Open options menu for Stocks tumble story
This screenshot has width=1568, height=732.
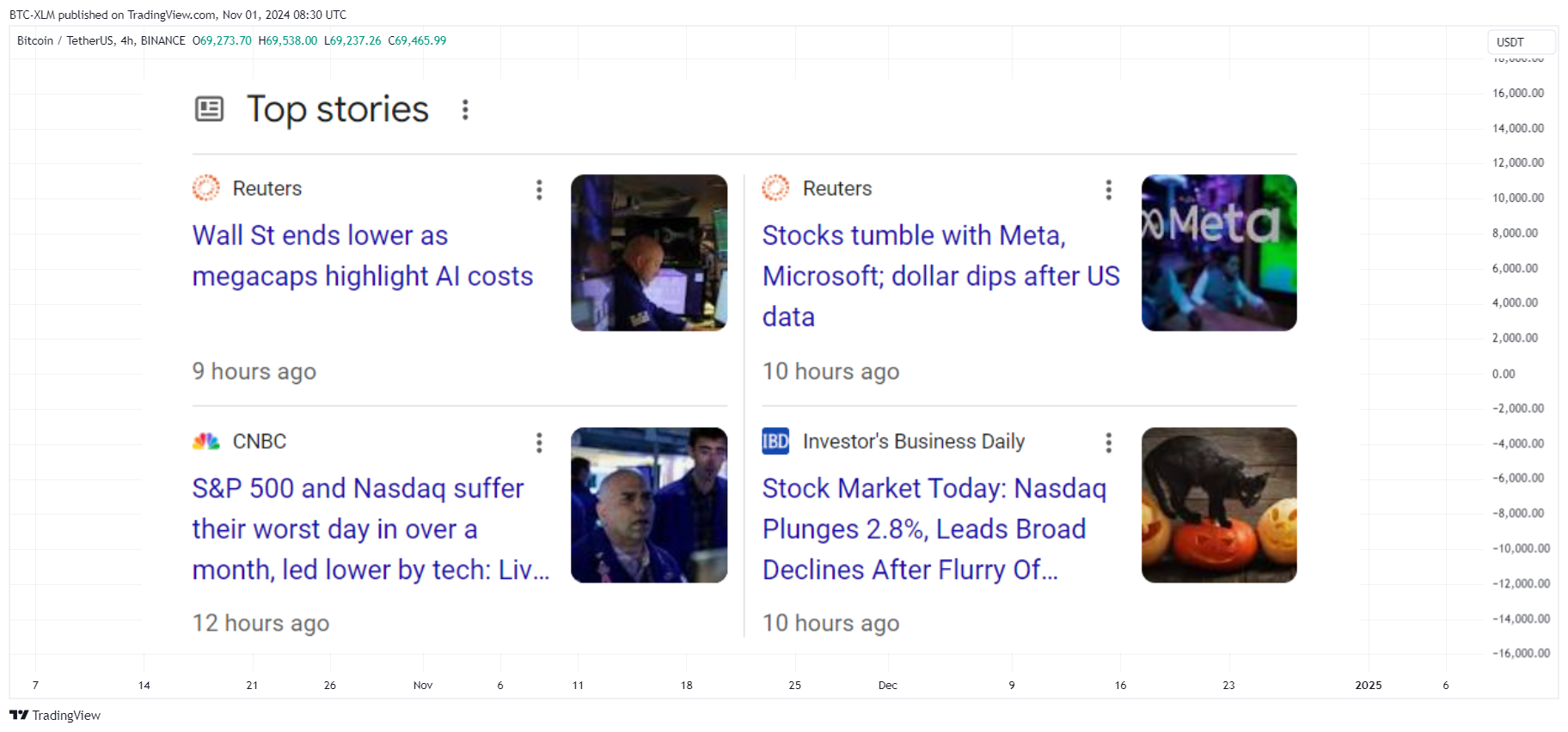point(1109,189)
